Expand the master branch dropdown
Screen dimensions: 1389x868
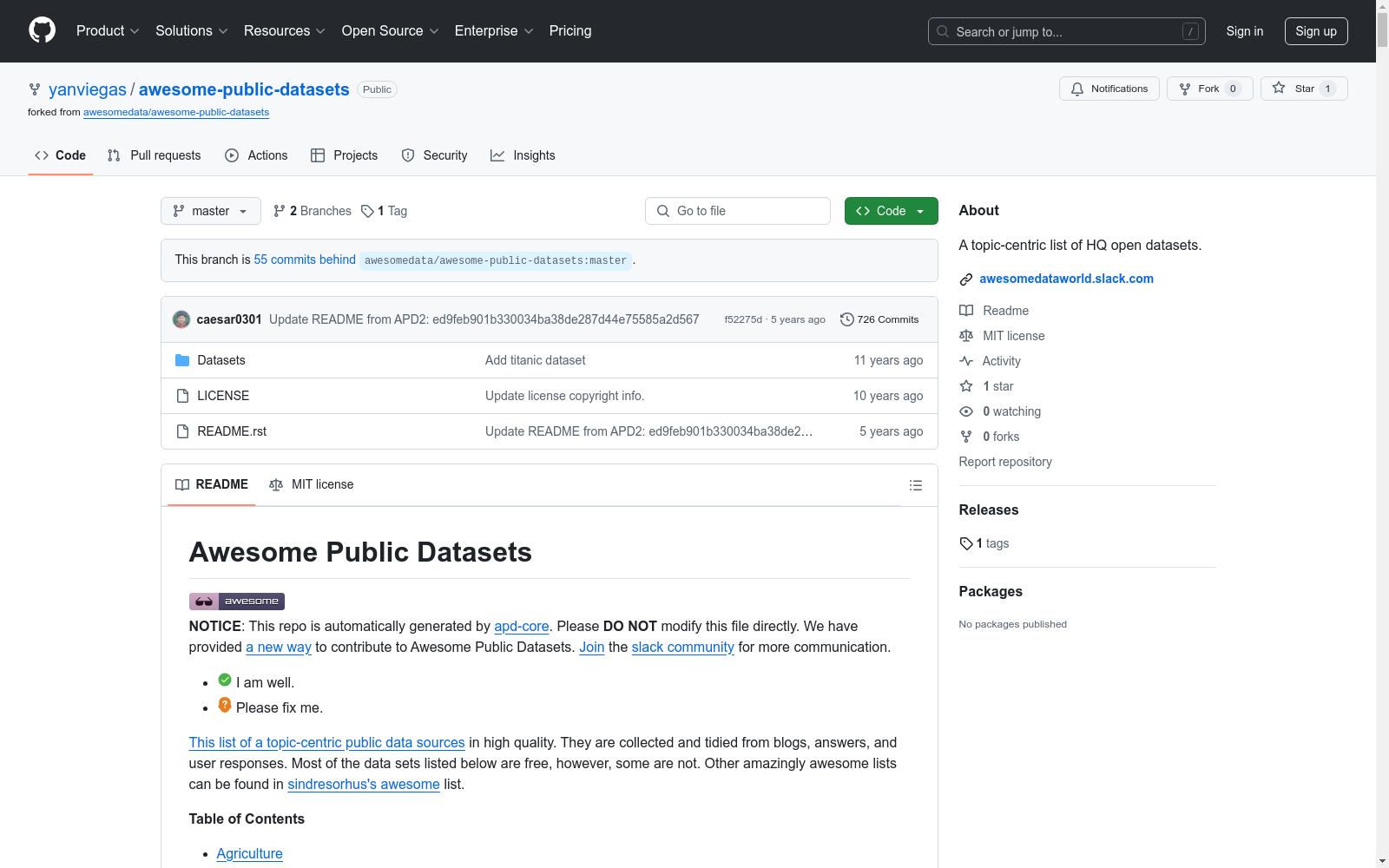click(211, 211)
